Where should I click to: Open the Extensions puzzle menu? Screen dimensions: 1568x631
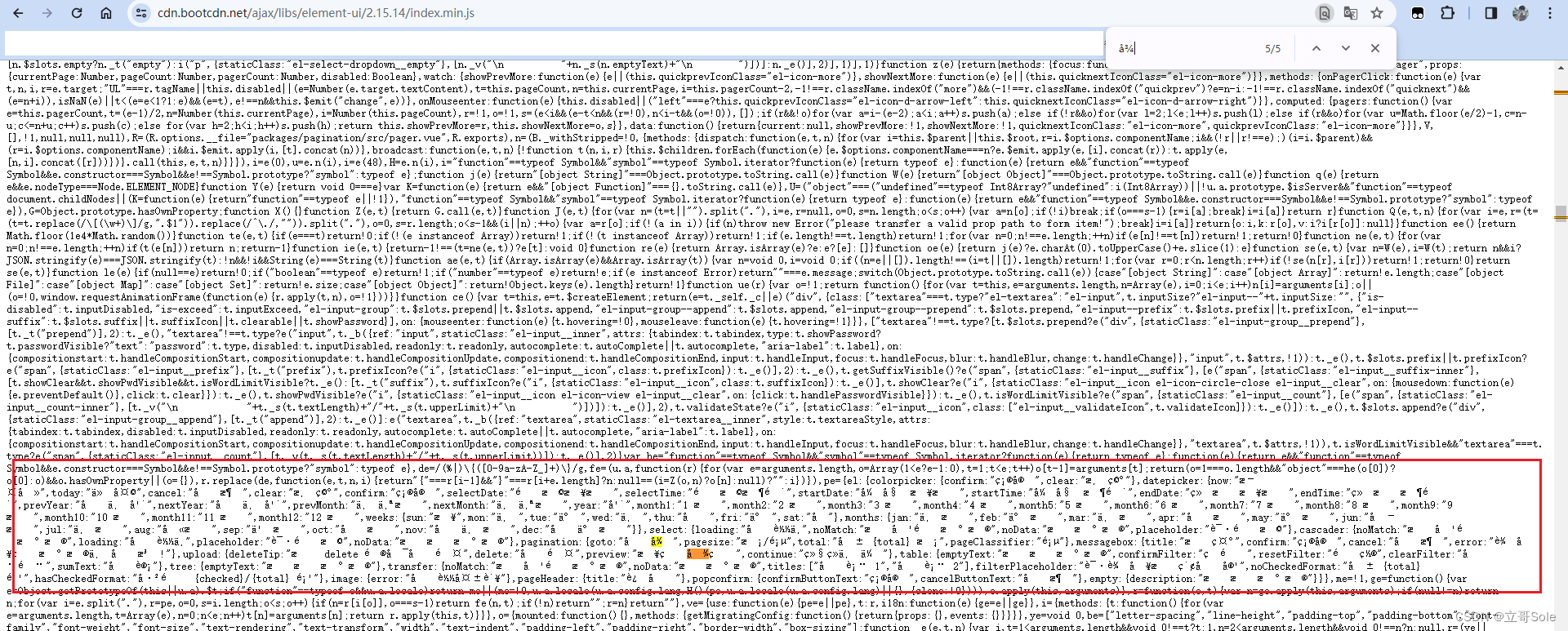click(1447, 13)
